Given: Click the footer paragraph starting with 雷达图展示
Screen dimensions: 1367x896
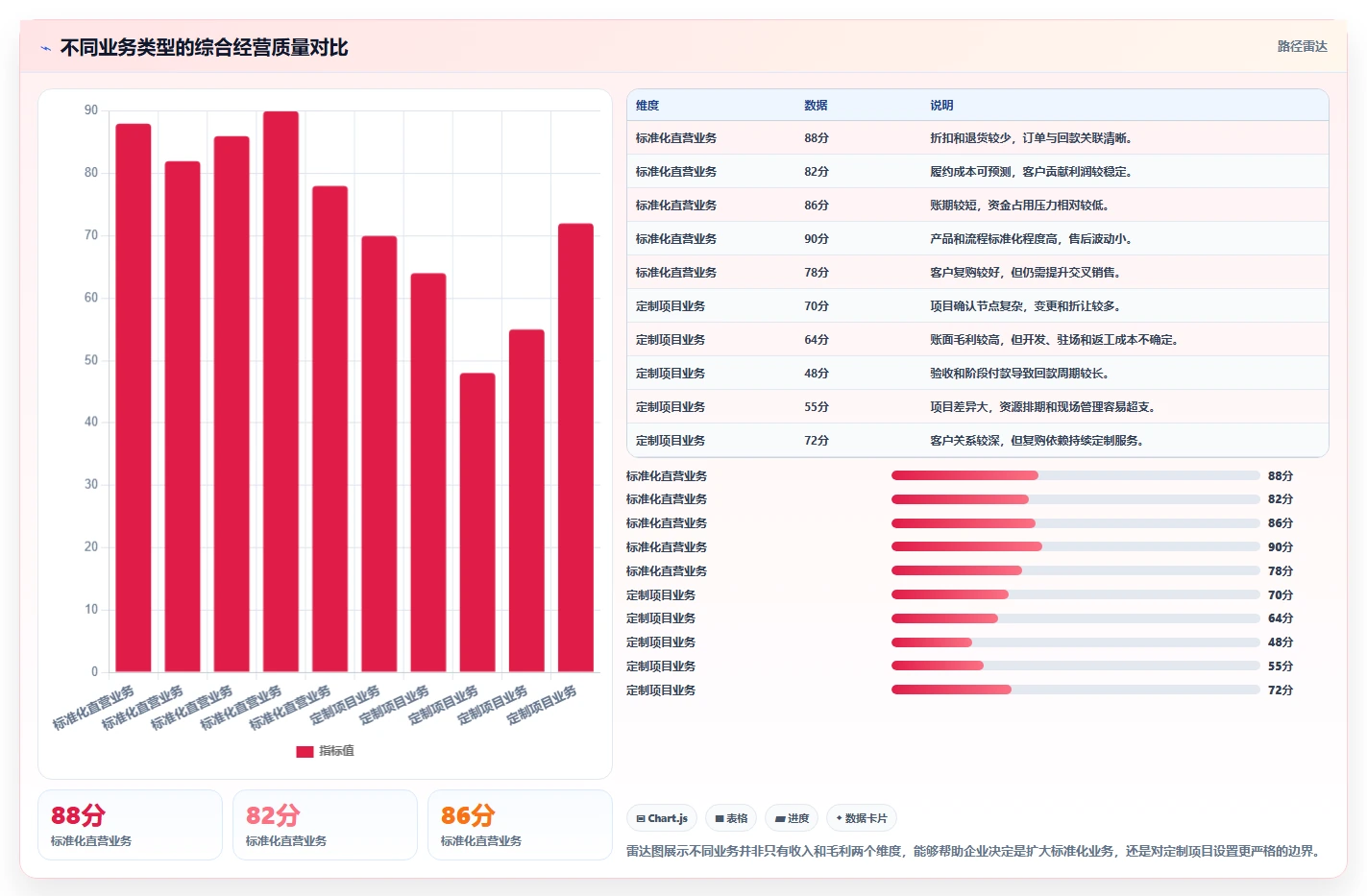Looking at the screenshot, I should (976, 851).
